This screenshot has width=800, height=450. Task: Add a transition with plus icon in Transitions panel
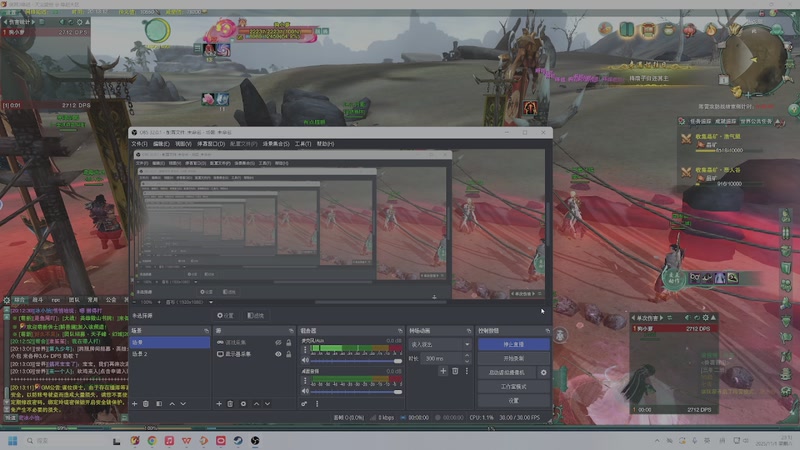click(443, 371)
